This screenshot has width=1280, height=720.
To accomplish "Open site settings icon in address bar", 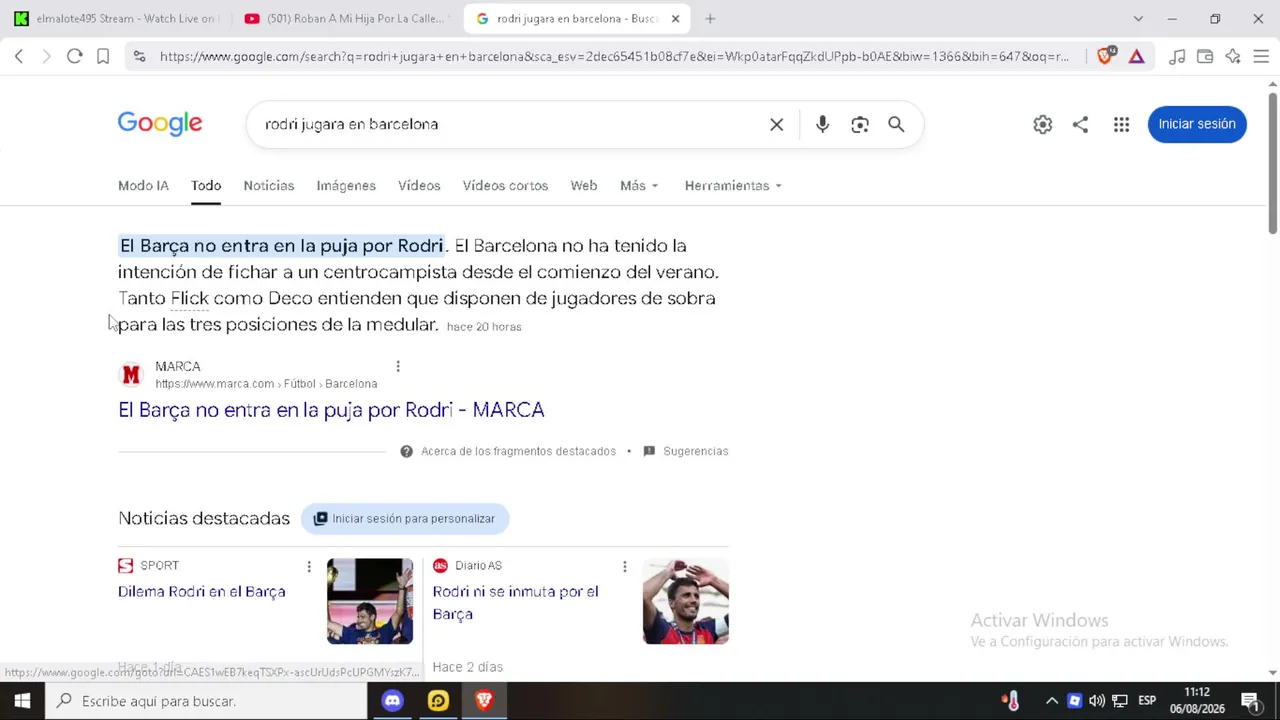I will (139, 57).
